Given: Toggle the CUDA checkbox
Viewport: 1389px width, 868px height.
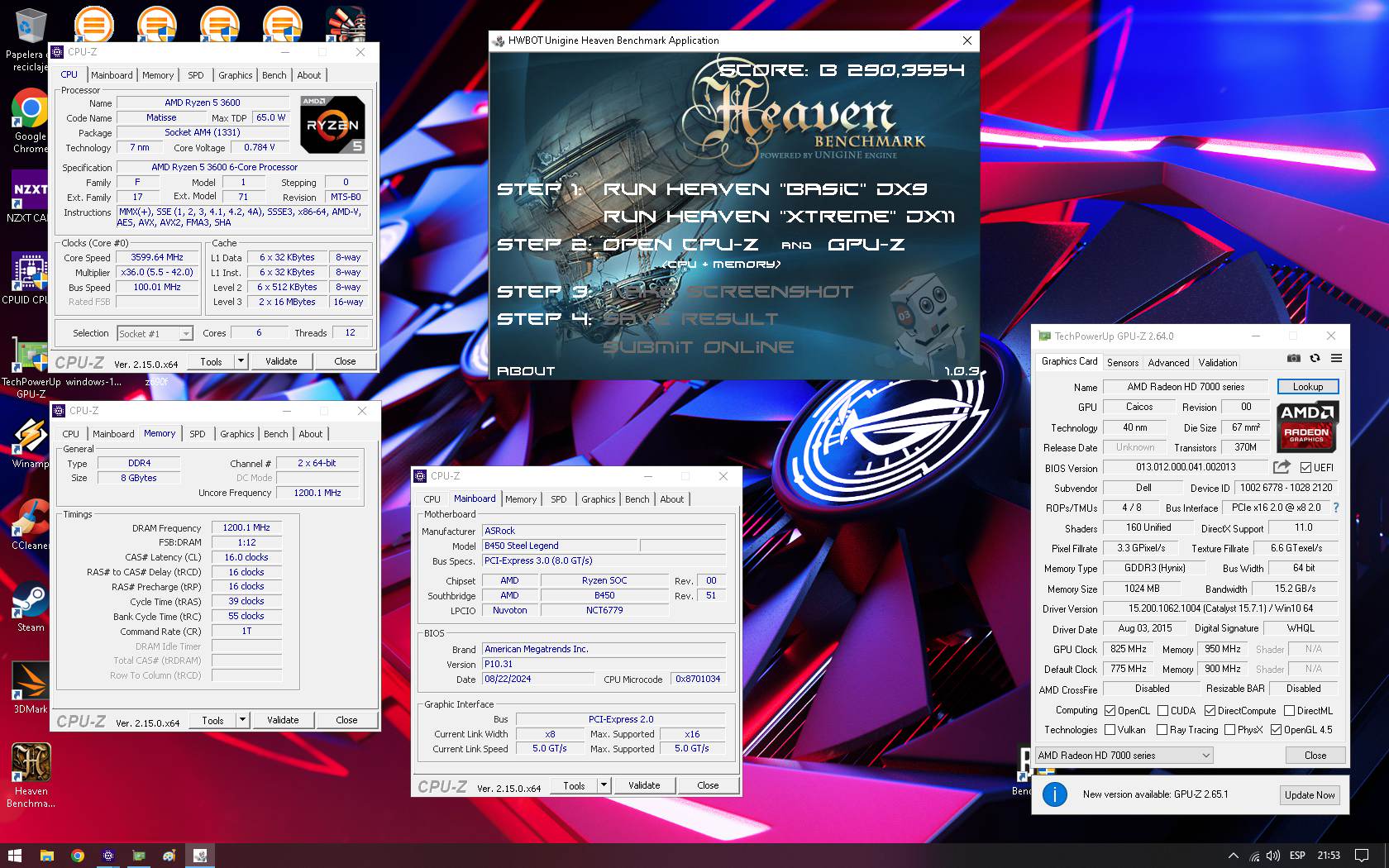Looking at the screenshot, I should (x=1162, y=710).
